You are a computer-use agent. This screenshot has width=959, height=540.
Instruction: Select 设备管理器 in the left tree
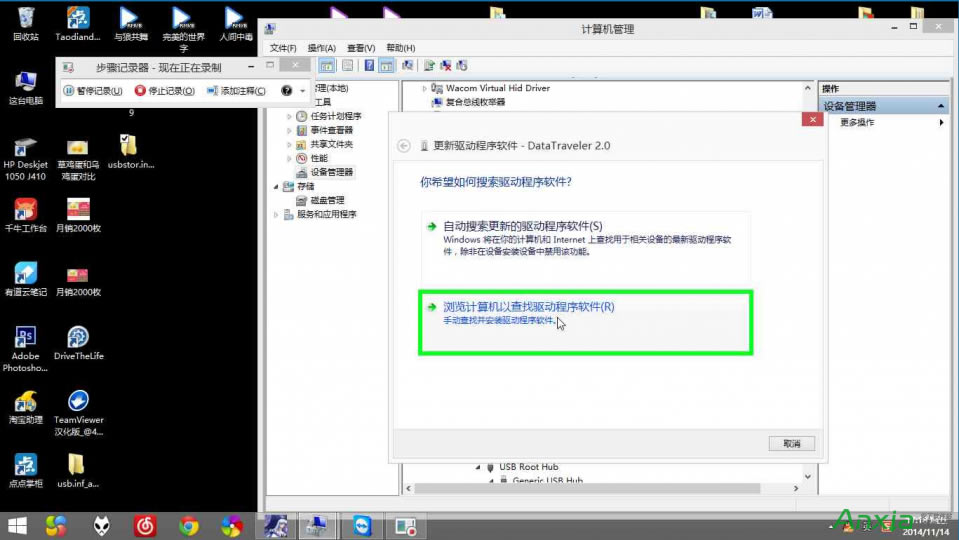(331, 172)
